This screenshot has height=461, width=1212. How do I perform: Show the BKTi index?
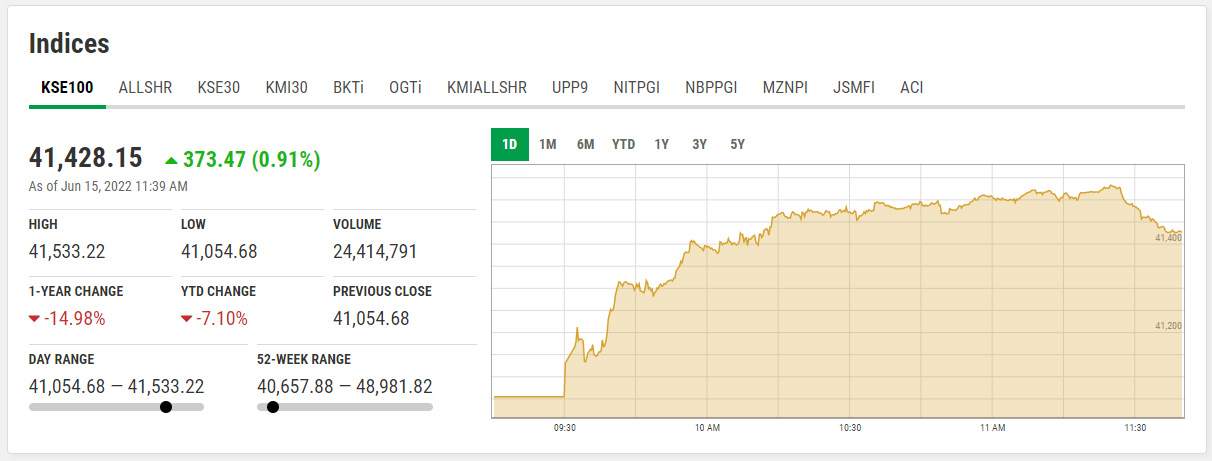pyautogui.click(x=348, y=87)
